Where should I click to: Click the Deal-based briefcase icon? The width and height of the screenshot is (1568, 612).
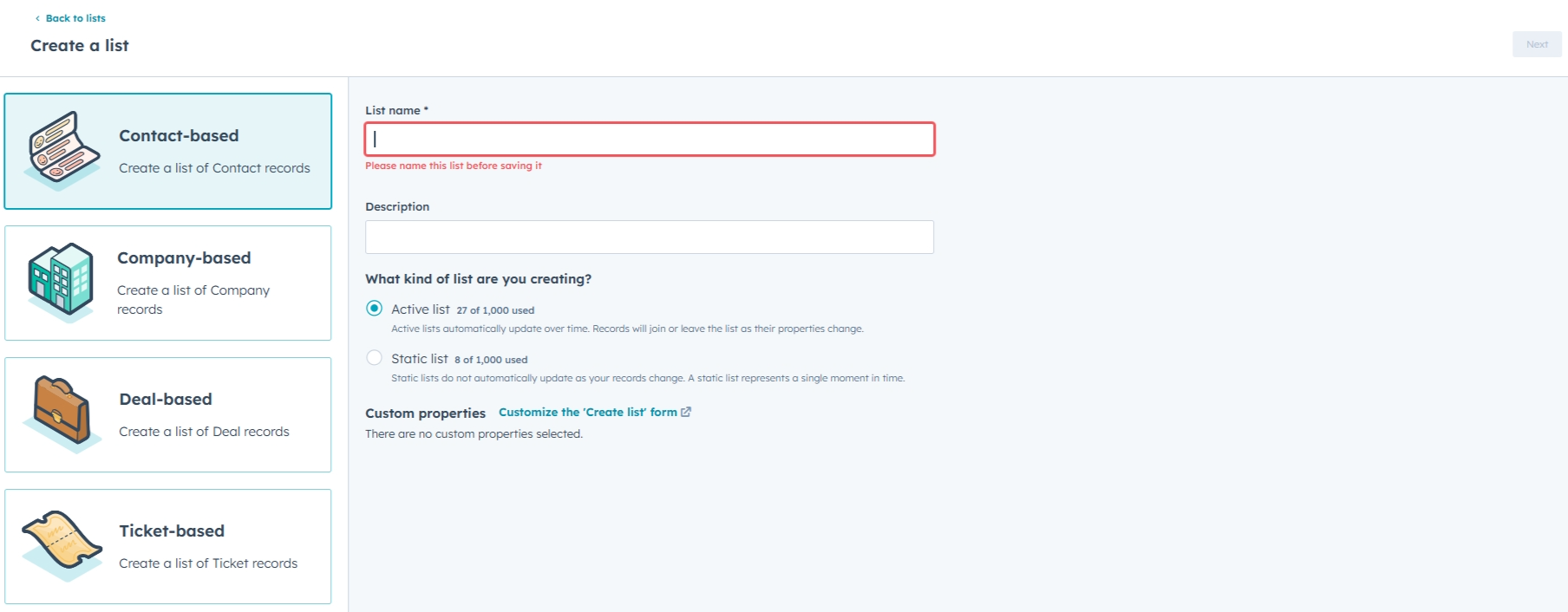click(x=62, y=414)
